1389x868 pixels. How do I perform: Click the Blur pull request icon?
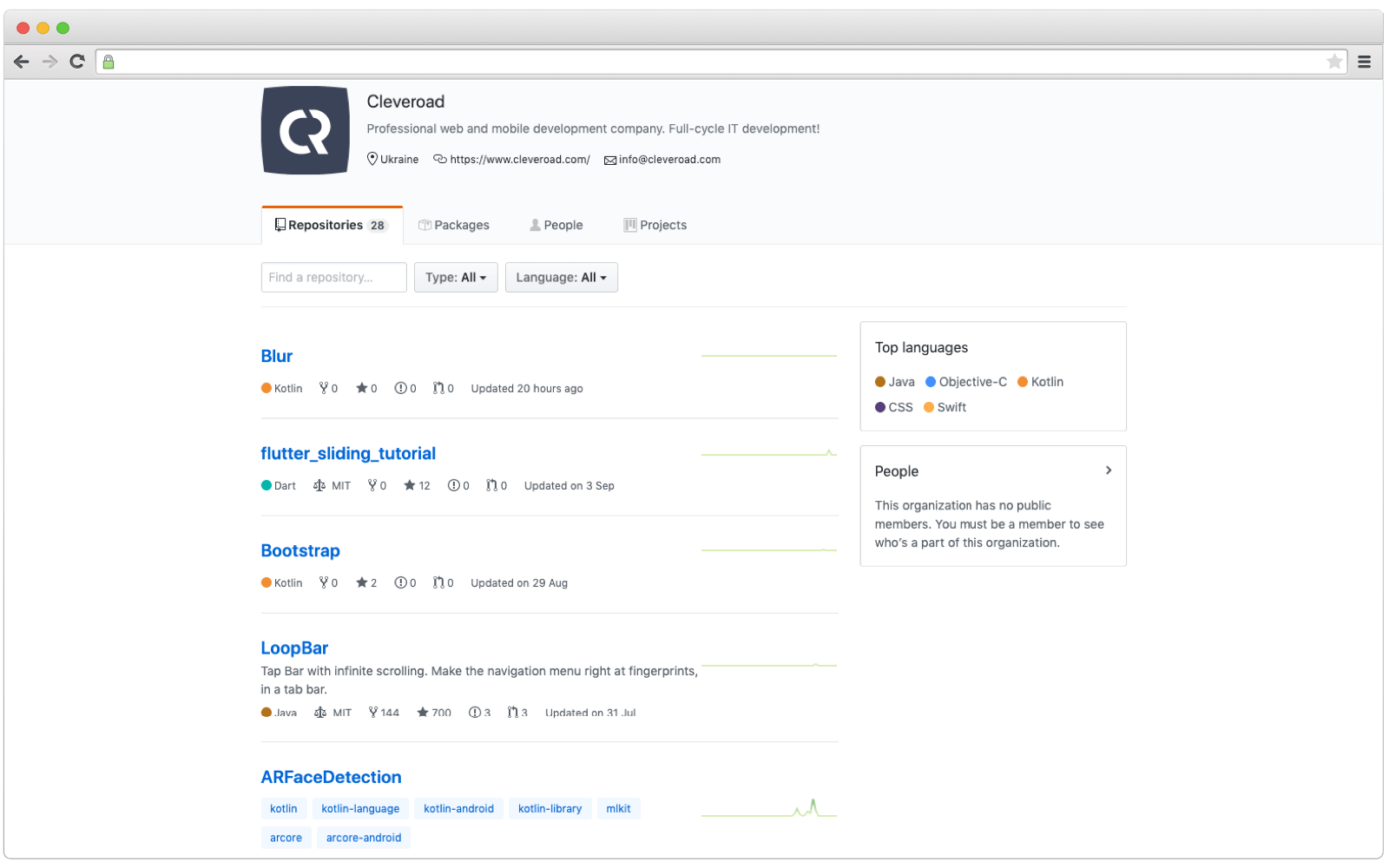click(438, 388)
